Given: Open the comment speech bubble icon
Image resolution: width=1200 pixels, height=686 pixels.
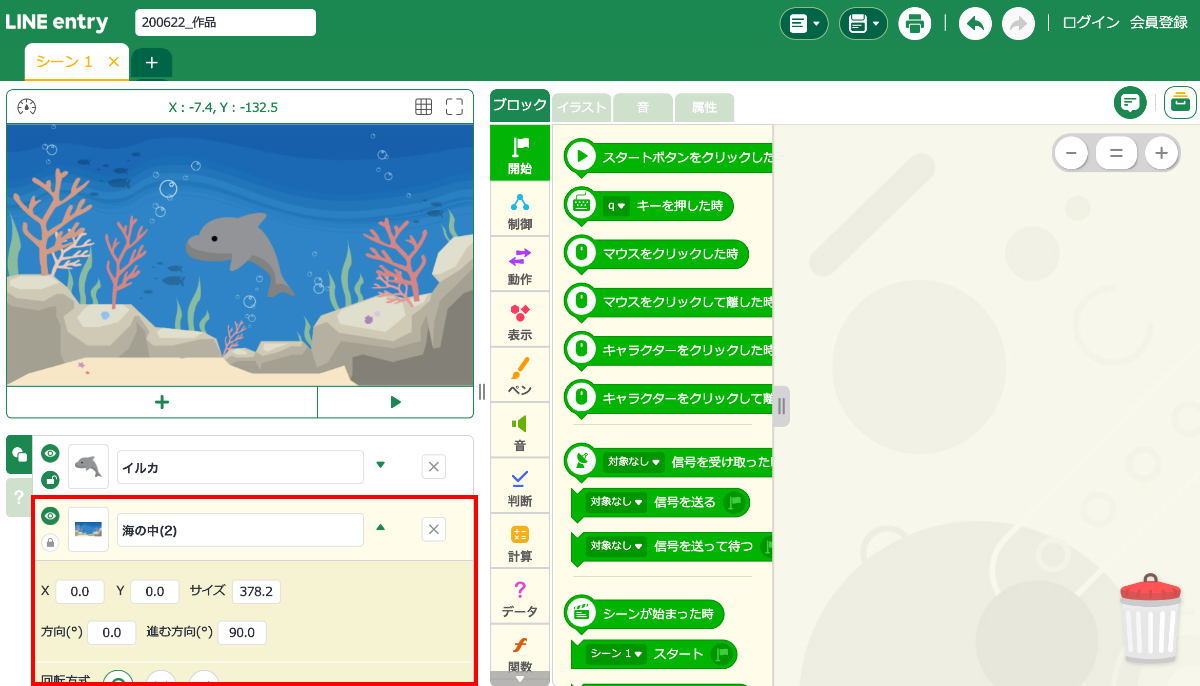Looking at the screenshot, I should click(1130, 102).
